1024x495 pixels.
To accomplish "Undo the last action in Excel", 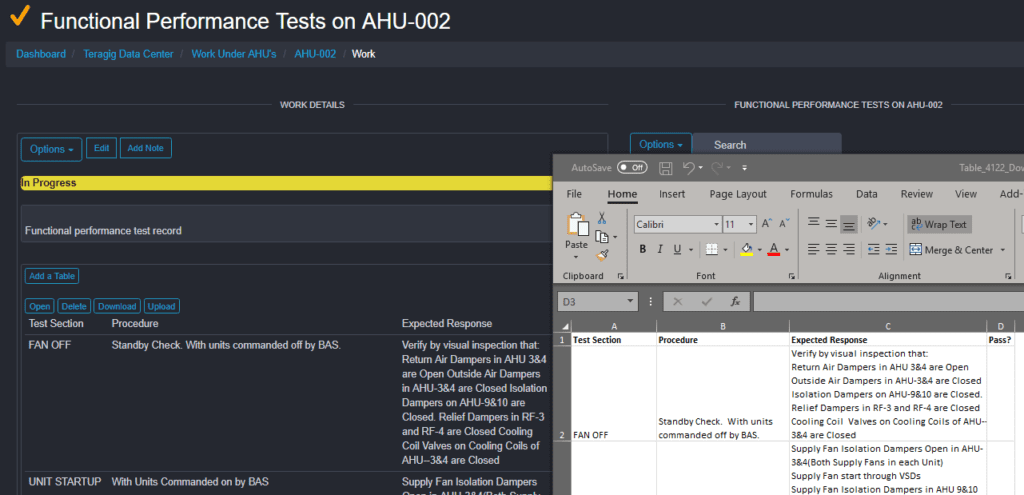I will tap(688, 168).
